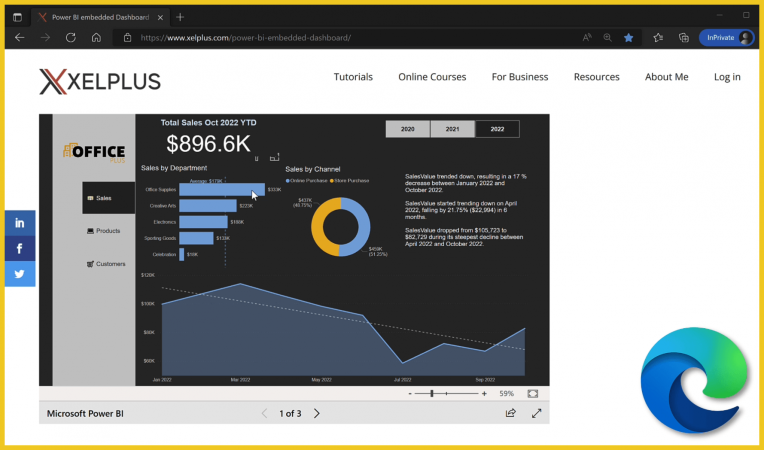Click the Power BI share icon
Image resolution: width=764 pixels, height=450 pixels.
510,413
